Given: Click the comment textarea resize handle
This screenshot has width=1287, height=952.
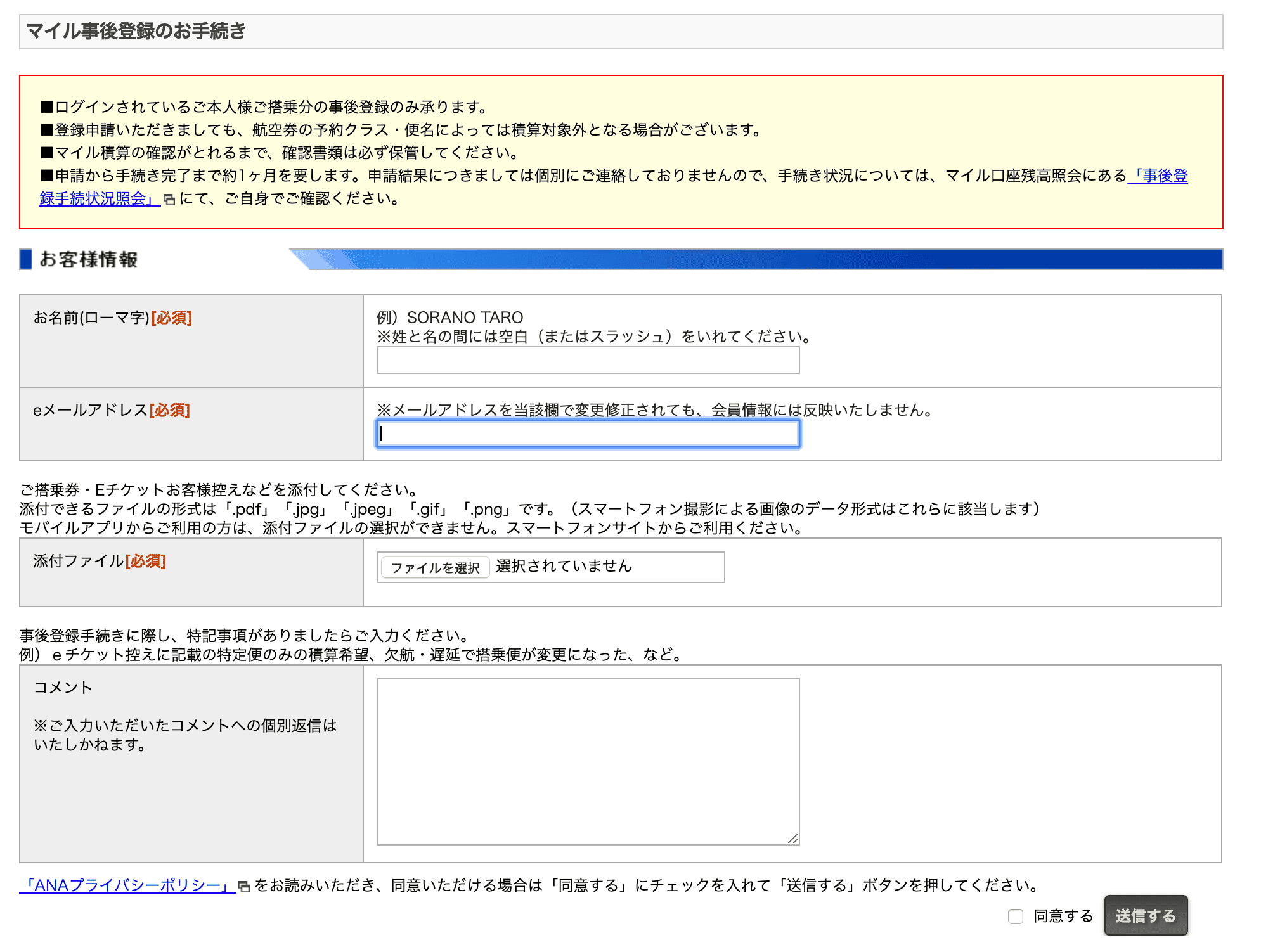Looking at the screenshot, I should (x=792, y=839).
